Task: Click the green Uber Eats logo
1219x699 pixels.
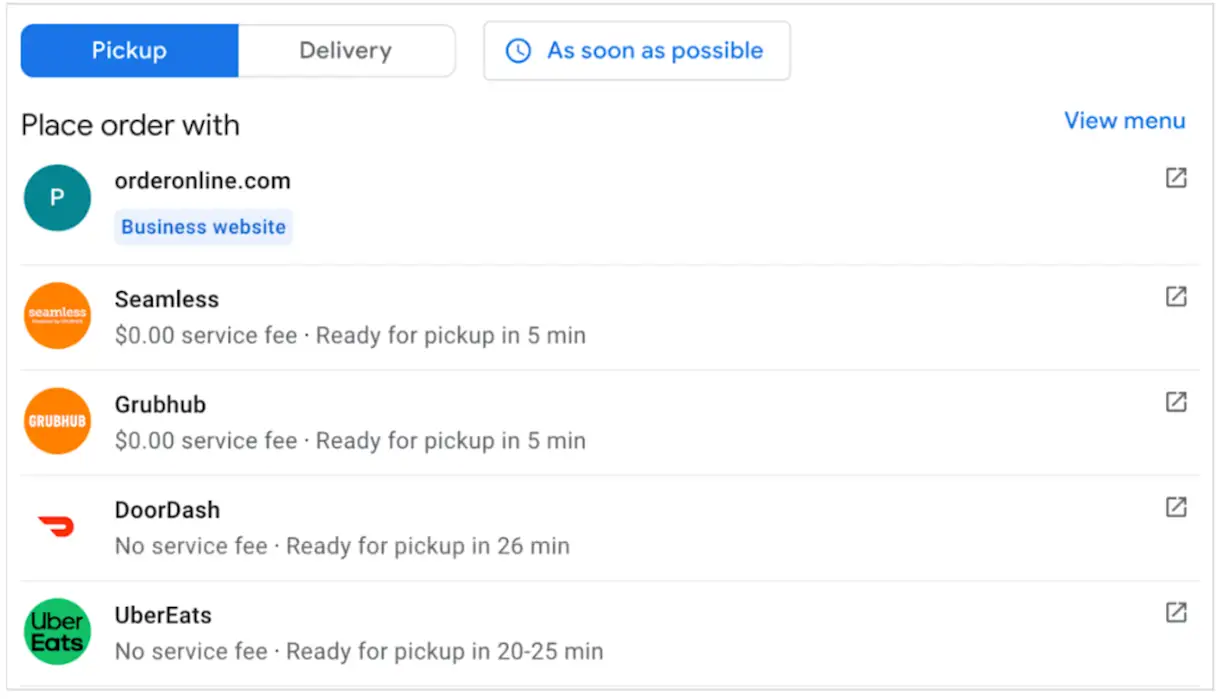Action: [57, 632]
